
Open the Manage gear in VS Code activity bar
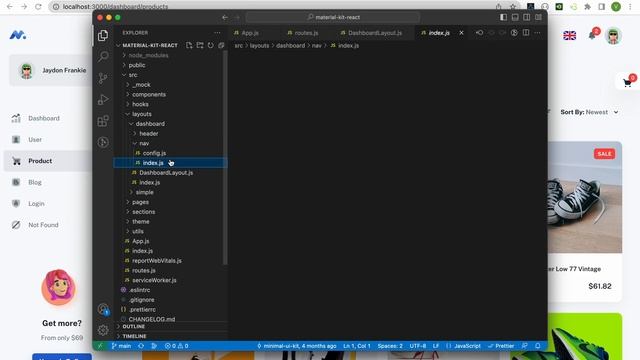click(x=103, y=330)
